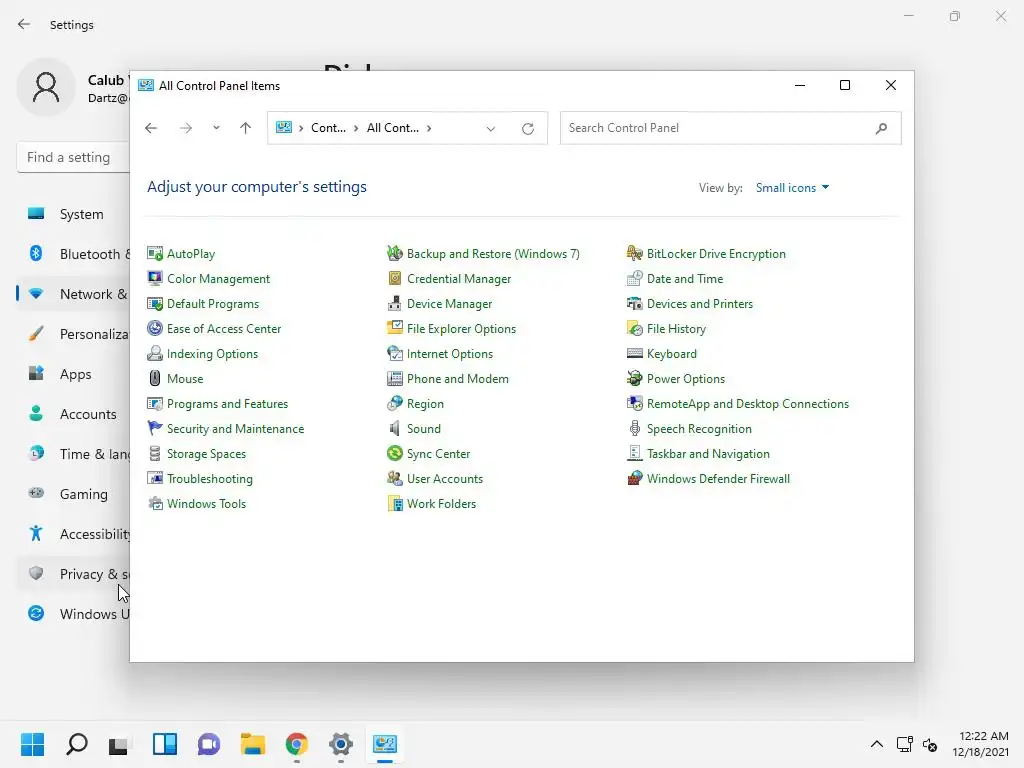Viewport: 1024px width, 768px height.
Task: Click the user profile avatar in Settings
Action: [x=46, y=88]
